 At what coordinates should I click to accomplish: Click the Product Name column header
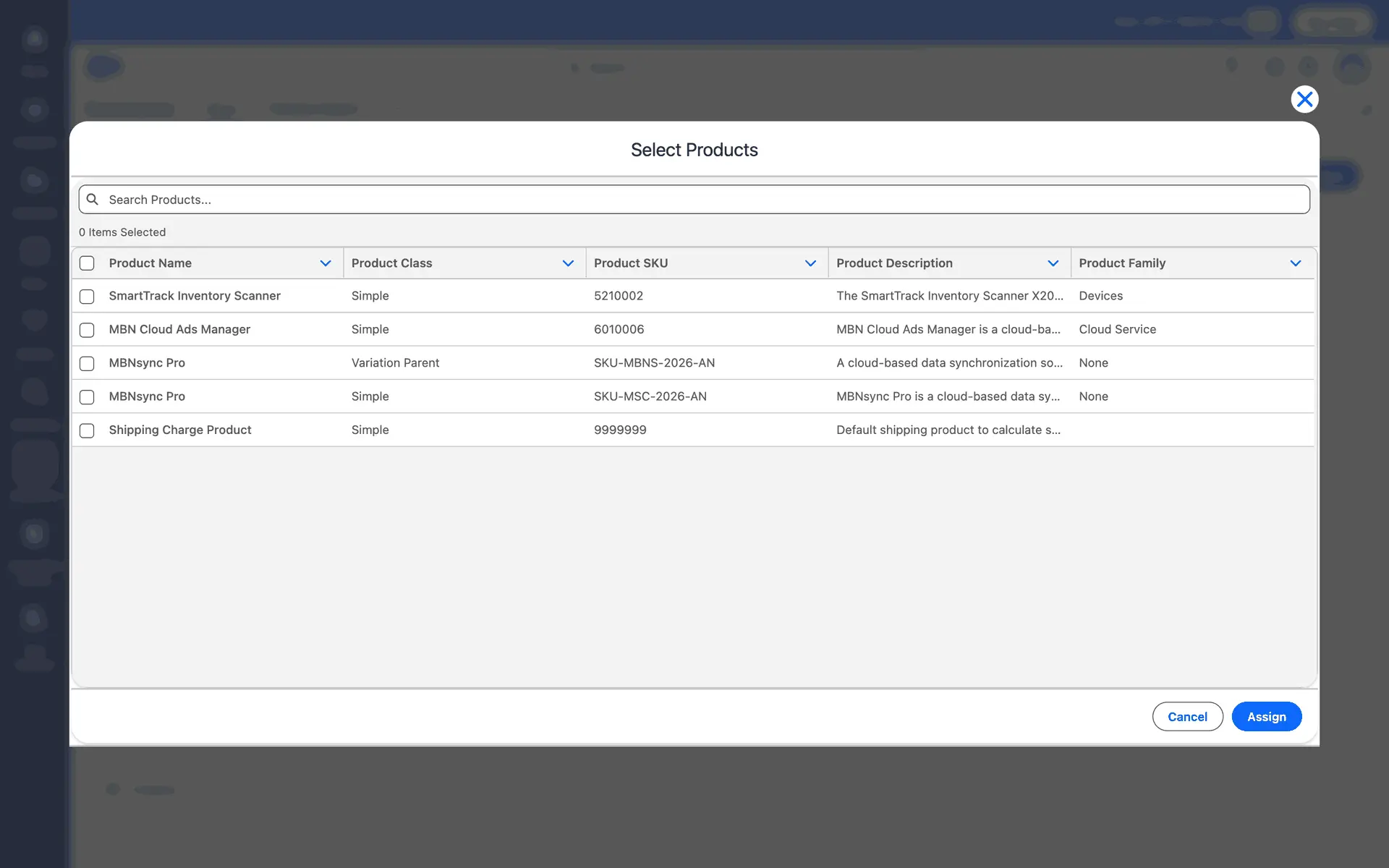click(150, 263)
